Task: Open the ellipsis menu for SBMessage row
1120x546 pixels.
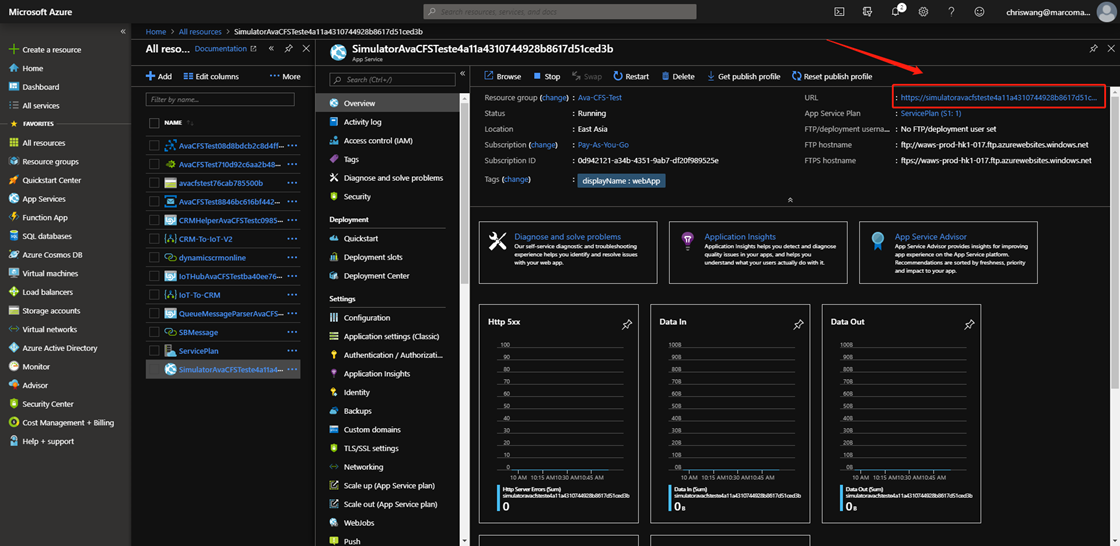Action: tap(291, 332)
